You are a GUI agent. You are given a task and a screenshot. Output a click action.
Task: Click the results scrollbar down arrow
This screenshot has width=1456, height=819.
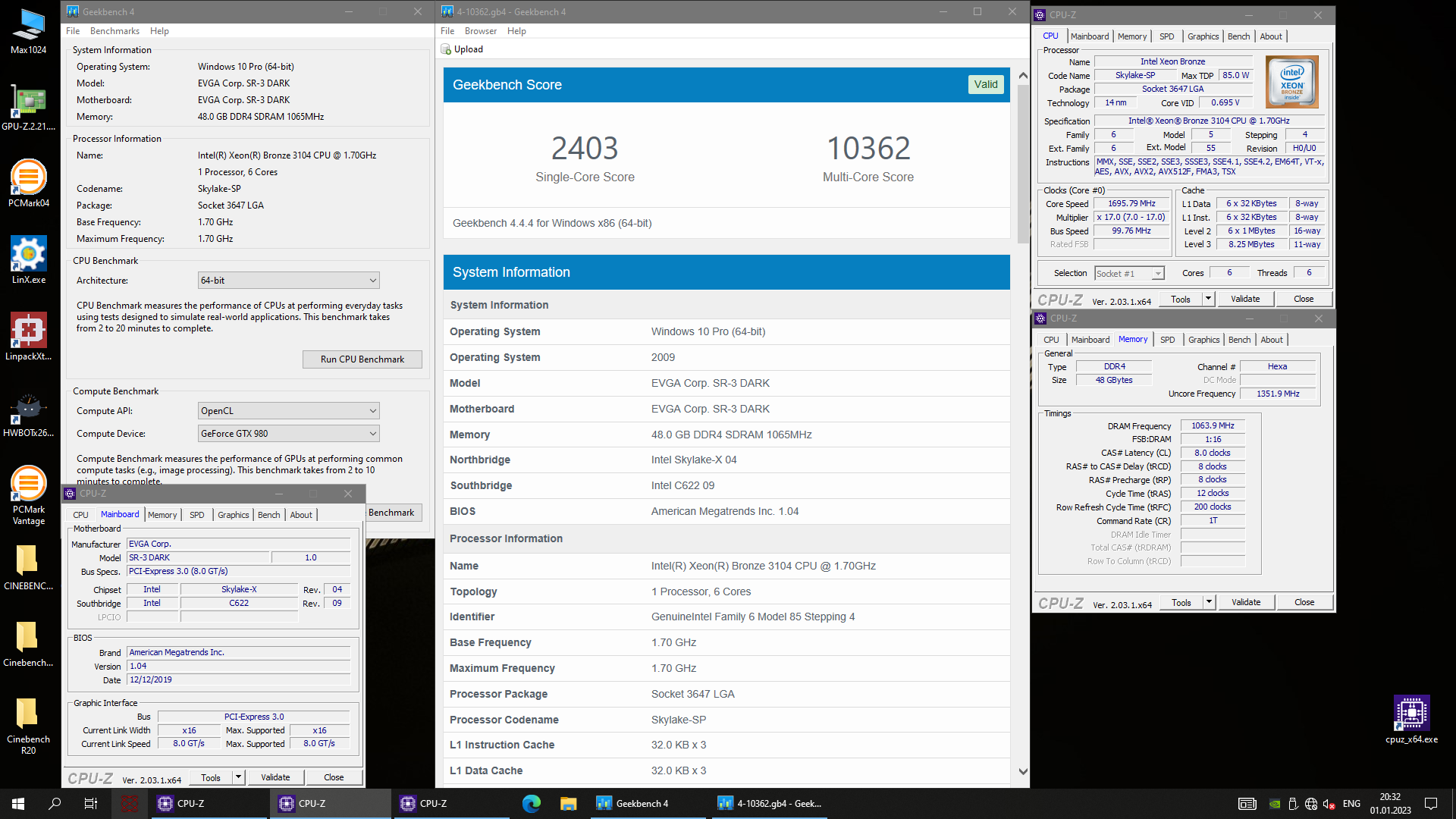[x=1023, y=772]
